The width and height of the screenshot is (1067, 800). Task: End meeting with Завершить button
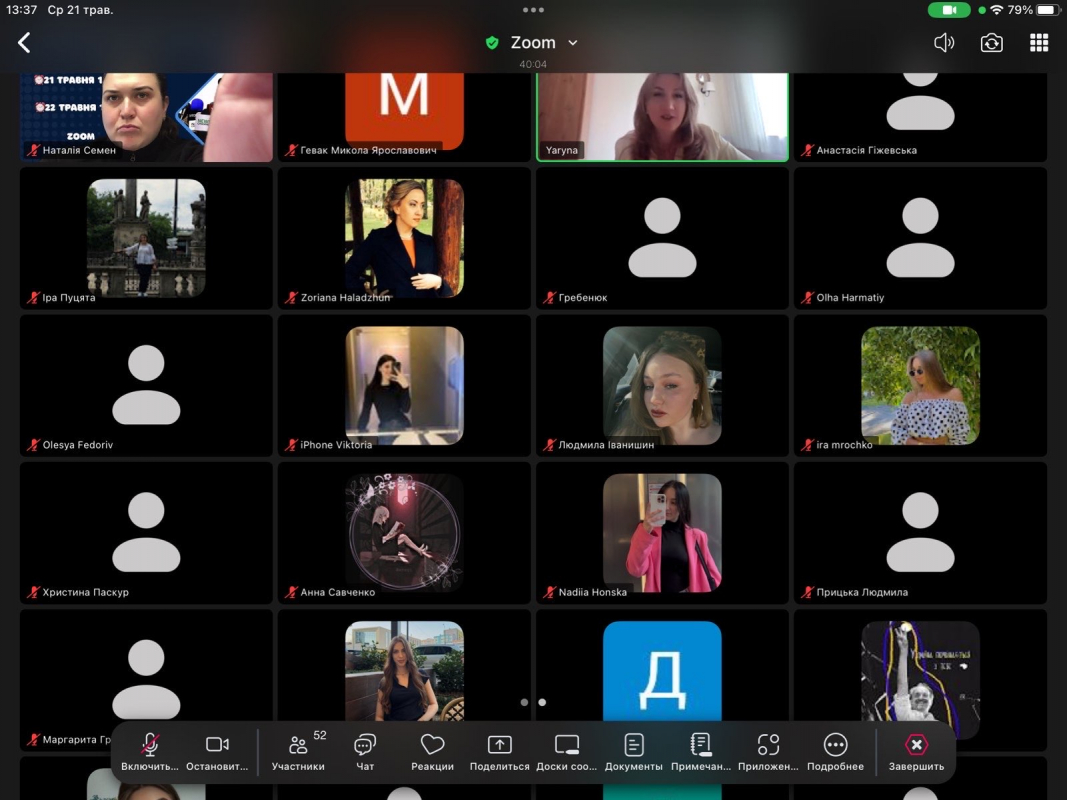(916, 751)
